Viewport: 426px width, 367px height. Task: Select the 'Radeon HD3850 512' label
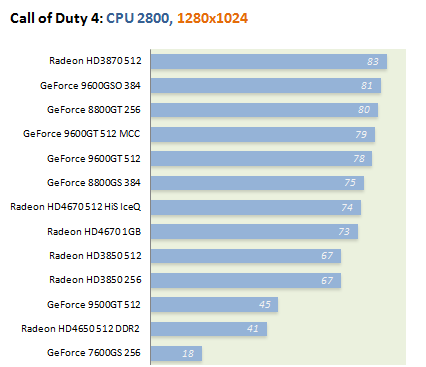pyautogui.click(x=95, y=256)
